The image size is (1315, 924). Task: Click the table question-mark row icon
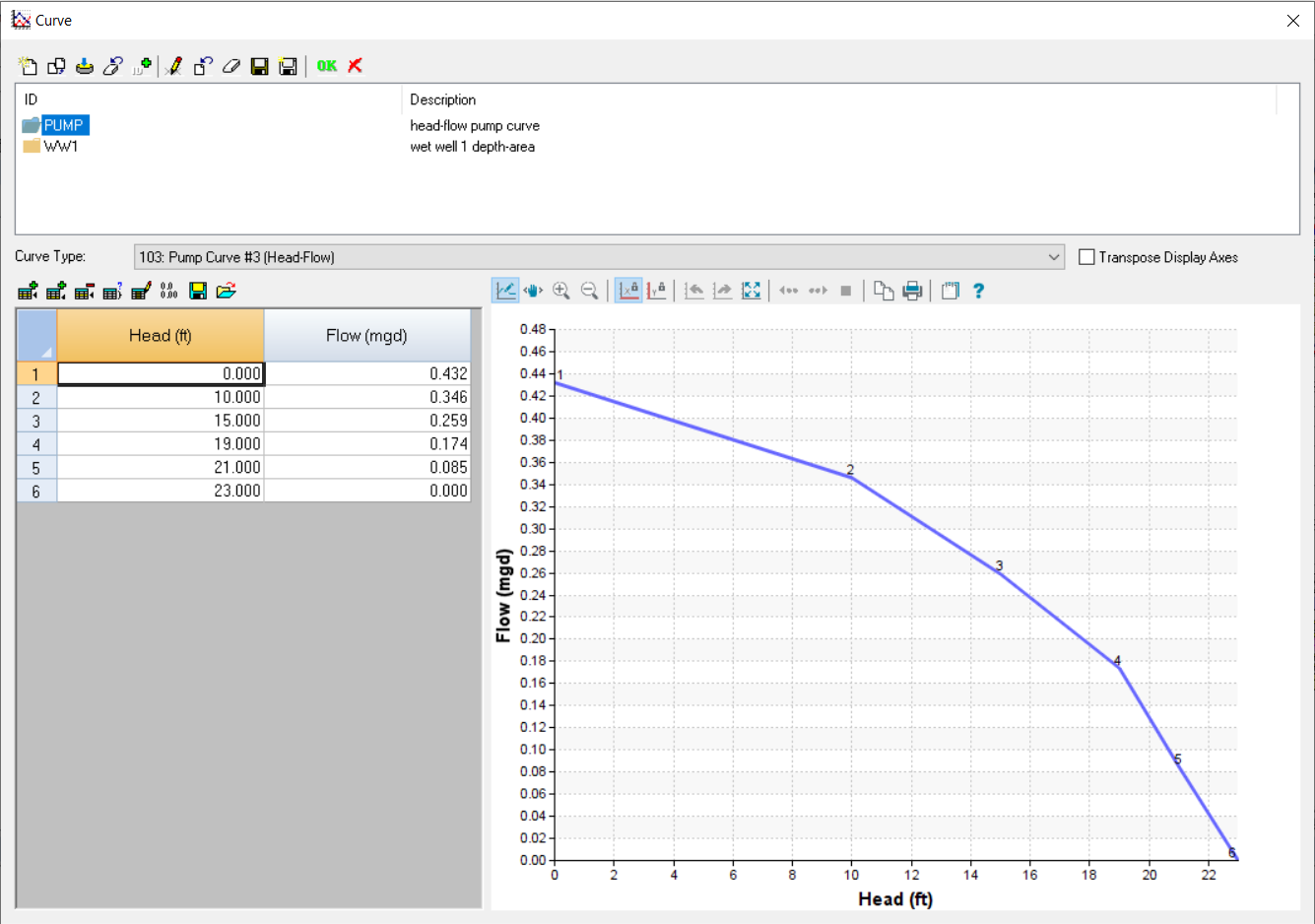coord(113,291)
